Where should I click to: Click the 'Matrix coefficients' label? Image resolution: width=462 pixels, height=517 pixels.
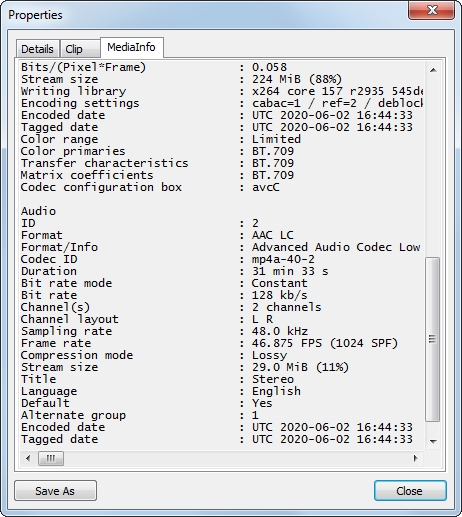[87, 175]
